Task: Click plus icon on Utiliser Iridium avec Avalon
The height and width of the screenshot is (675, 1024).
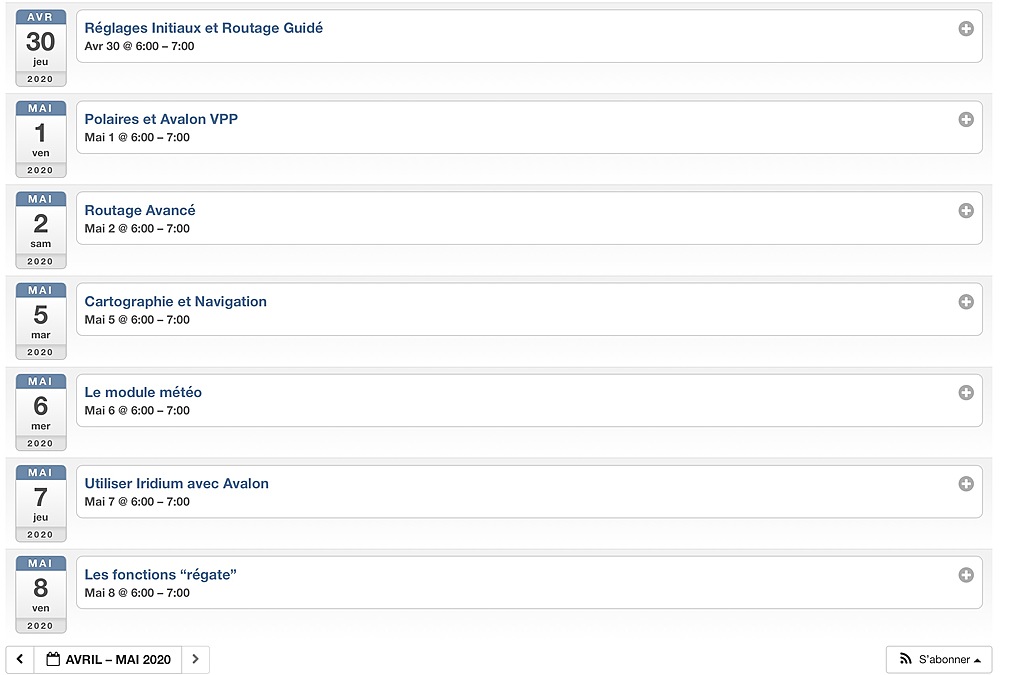Action: coord(966,484)
